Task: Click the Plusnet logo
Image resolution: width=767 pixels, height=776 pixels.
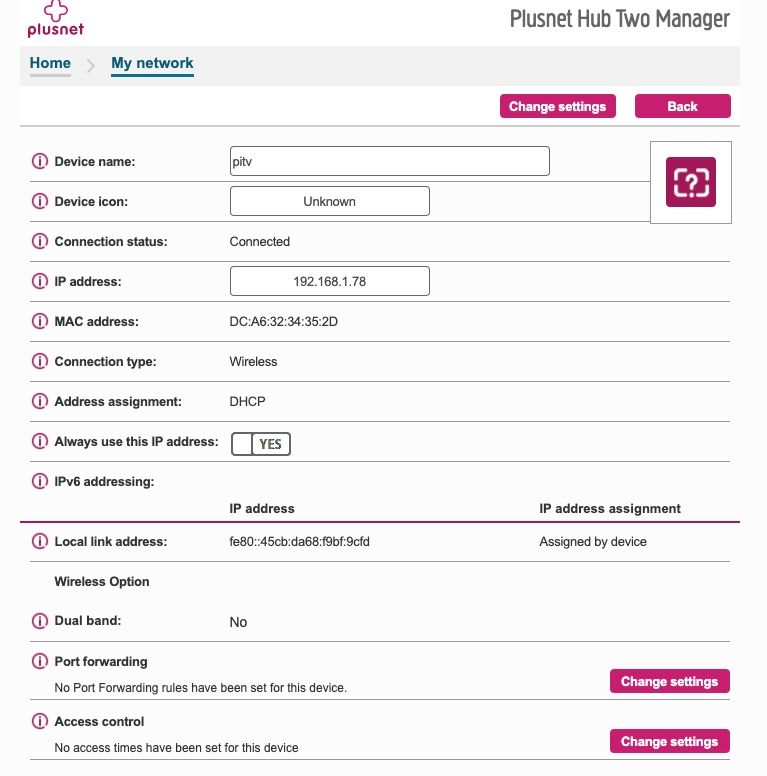Action: 48,20
